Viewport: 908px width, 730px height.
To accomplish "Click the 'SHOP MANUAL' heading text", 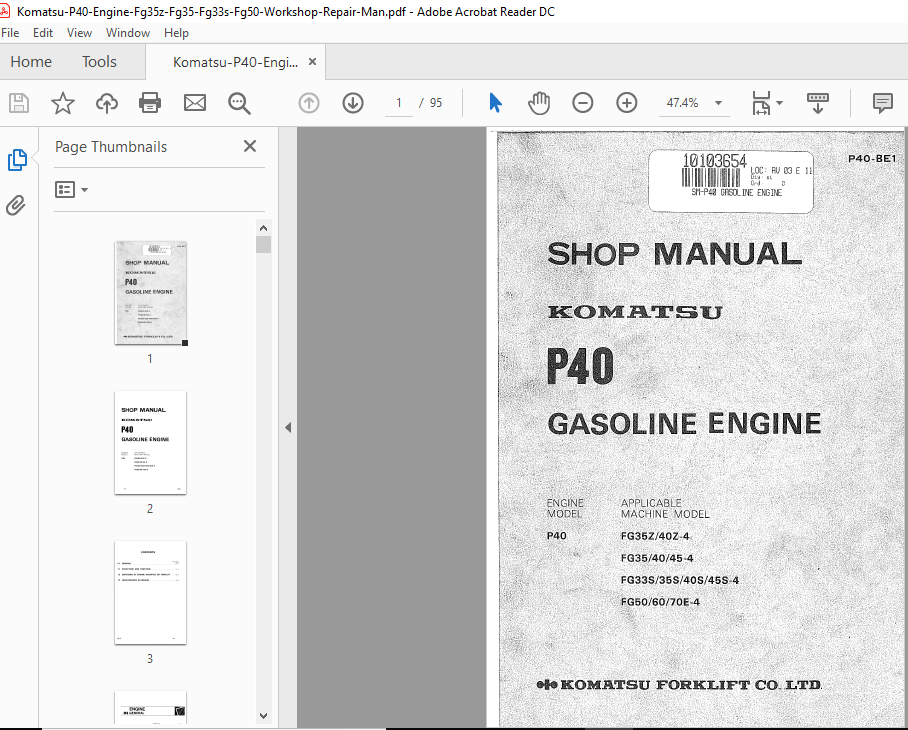I will (675, 254).
